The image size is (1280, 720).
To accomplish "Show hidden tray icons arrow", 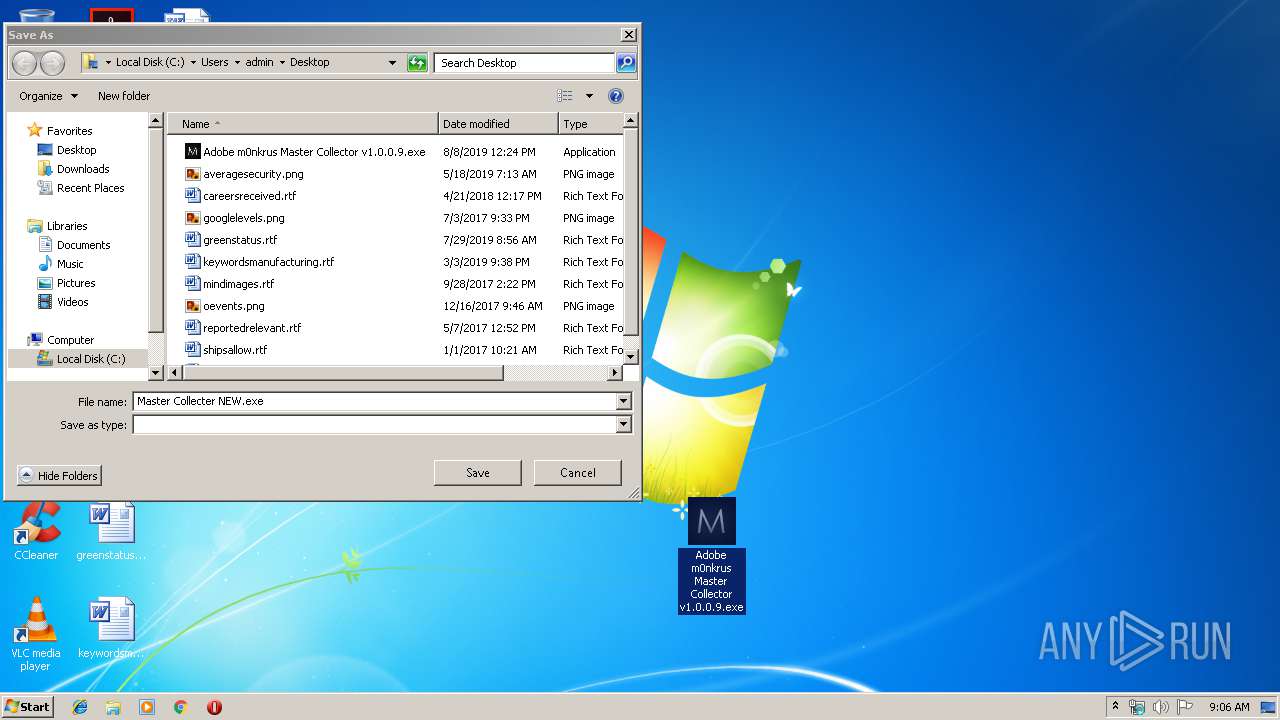I will 1115,707.
